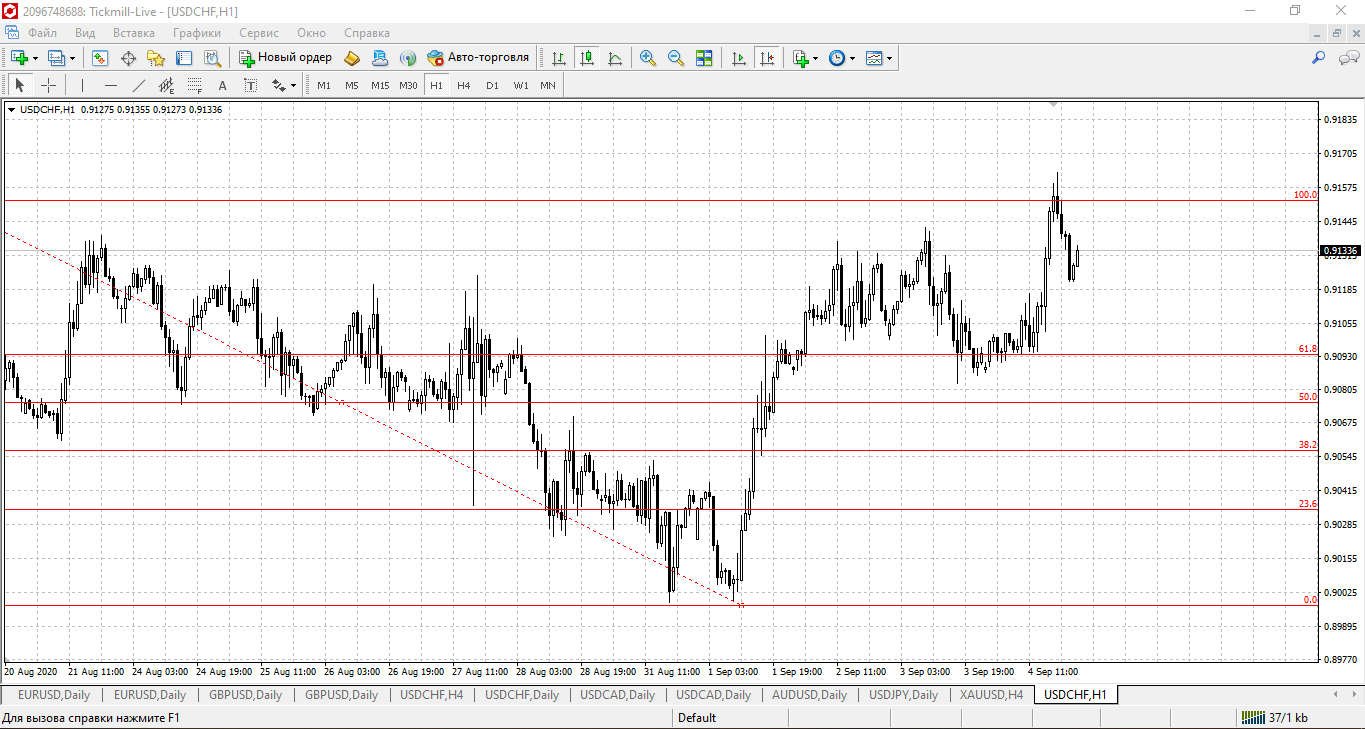This screenshot has height=729, width=1365.
Task: Open the Data Window crosshair icon
Action: pos(128,58)
